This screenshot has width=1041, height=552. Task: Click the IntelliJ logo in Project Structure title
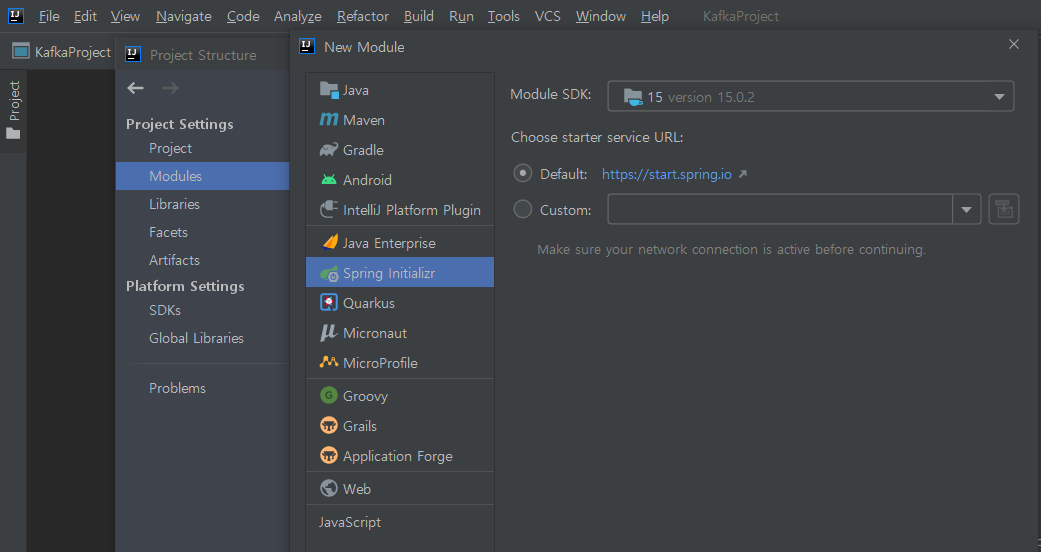coord(133,54)
